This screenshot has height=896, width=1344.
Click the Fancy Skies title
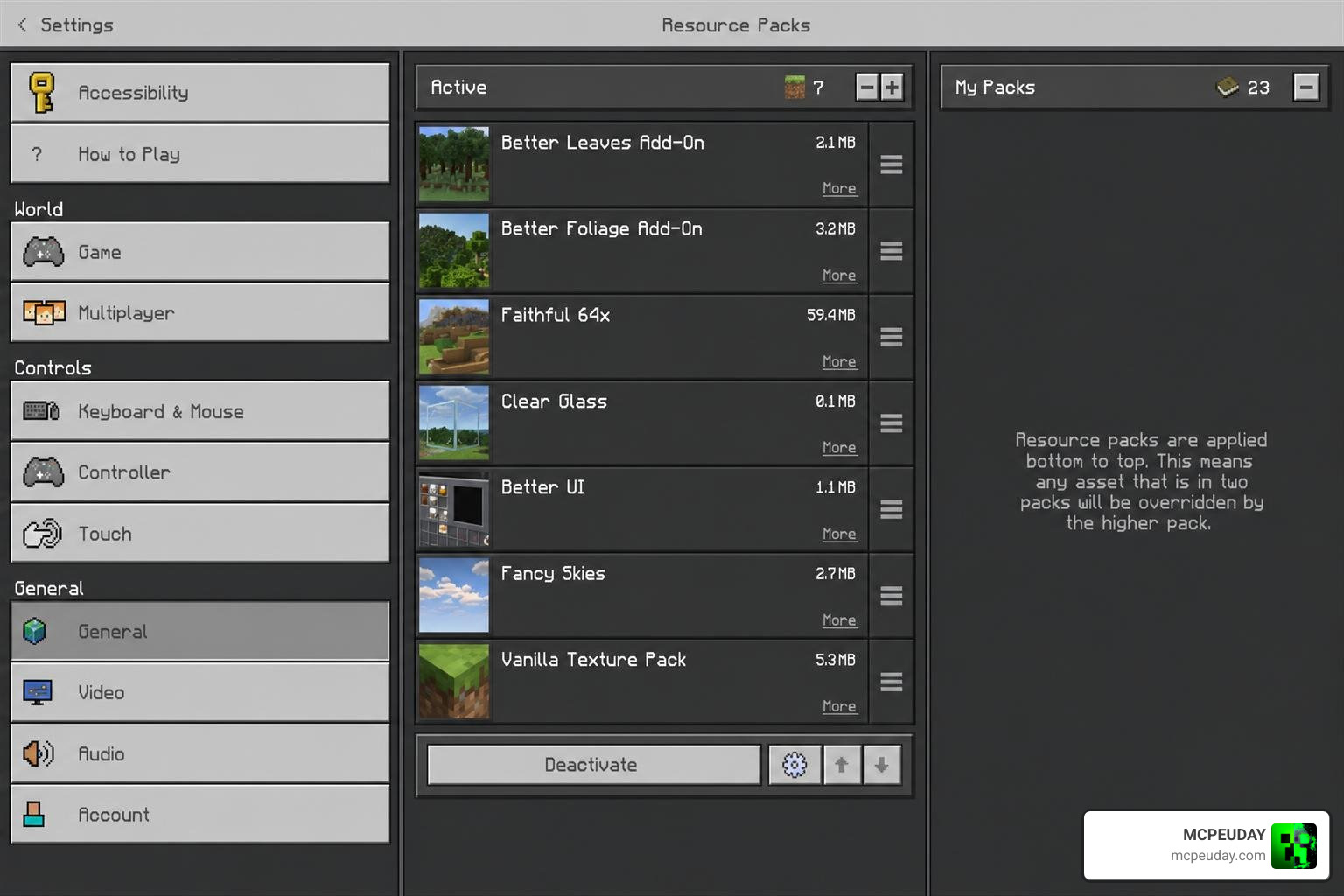[553, 574]
